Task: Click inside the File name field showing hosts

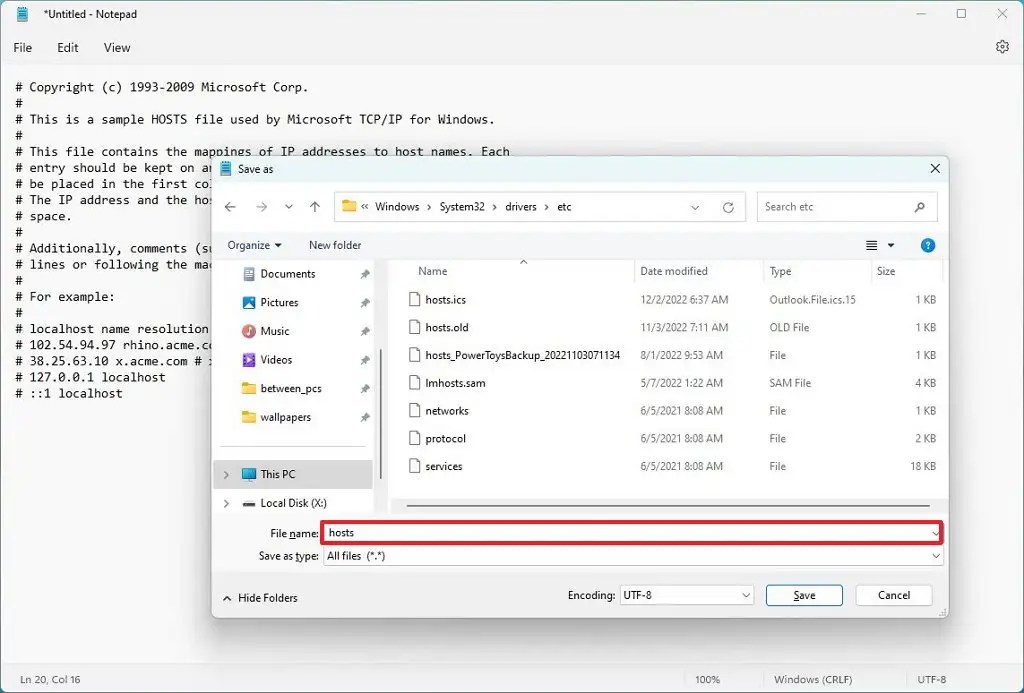Action: click(x=500, y=533)
